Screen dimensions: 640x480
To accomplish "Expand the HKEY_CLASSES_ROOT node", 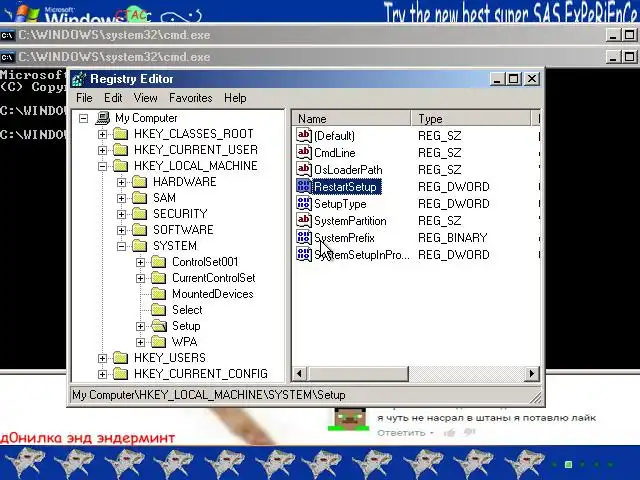I will tap(102, 134).
